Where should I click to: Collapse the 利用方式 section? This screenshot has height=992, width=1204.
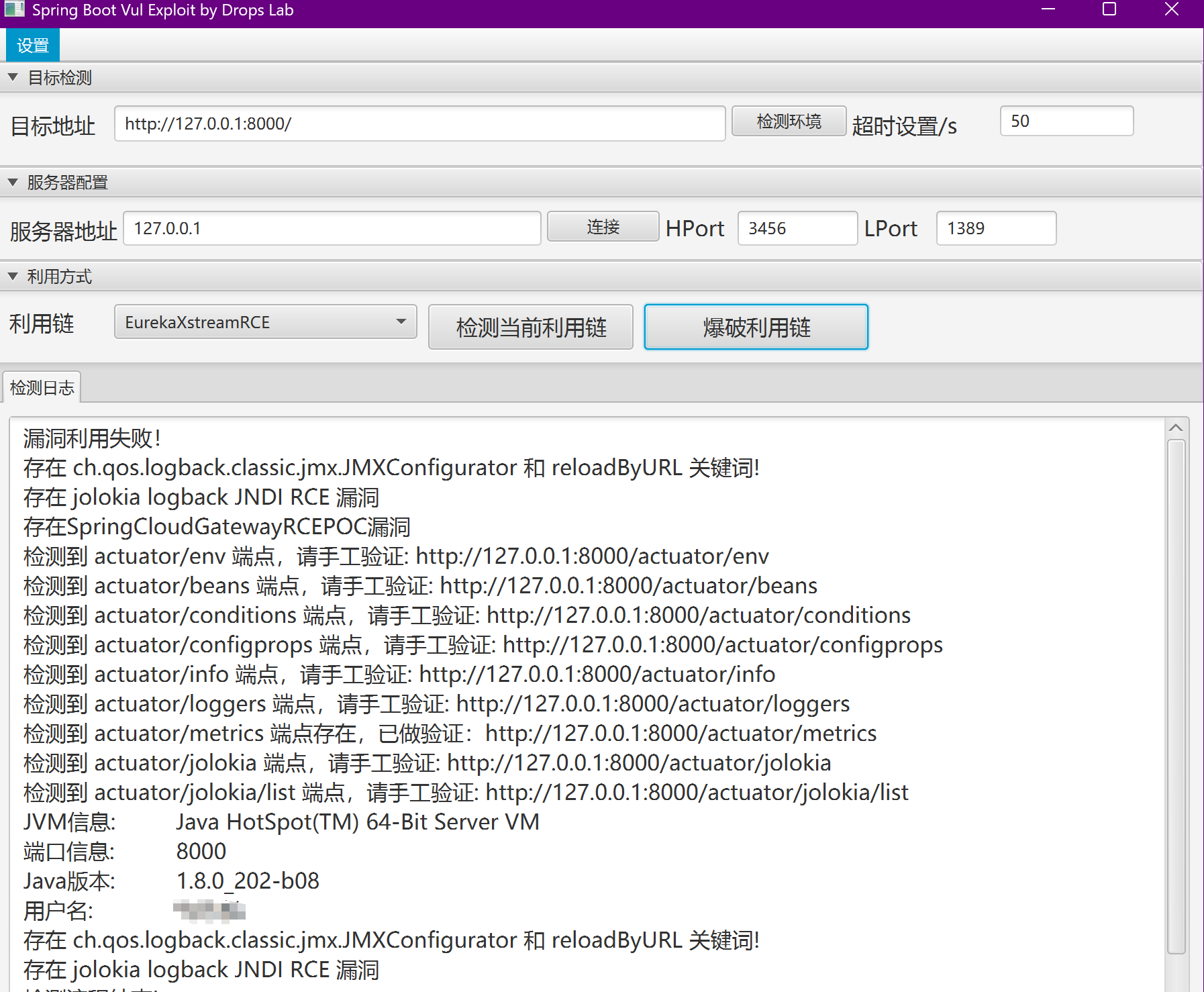(13, 277)
